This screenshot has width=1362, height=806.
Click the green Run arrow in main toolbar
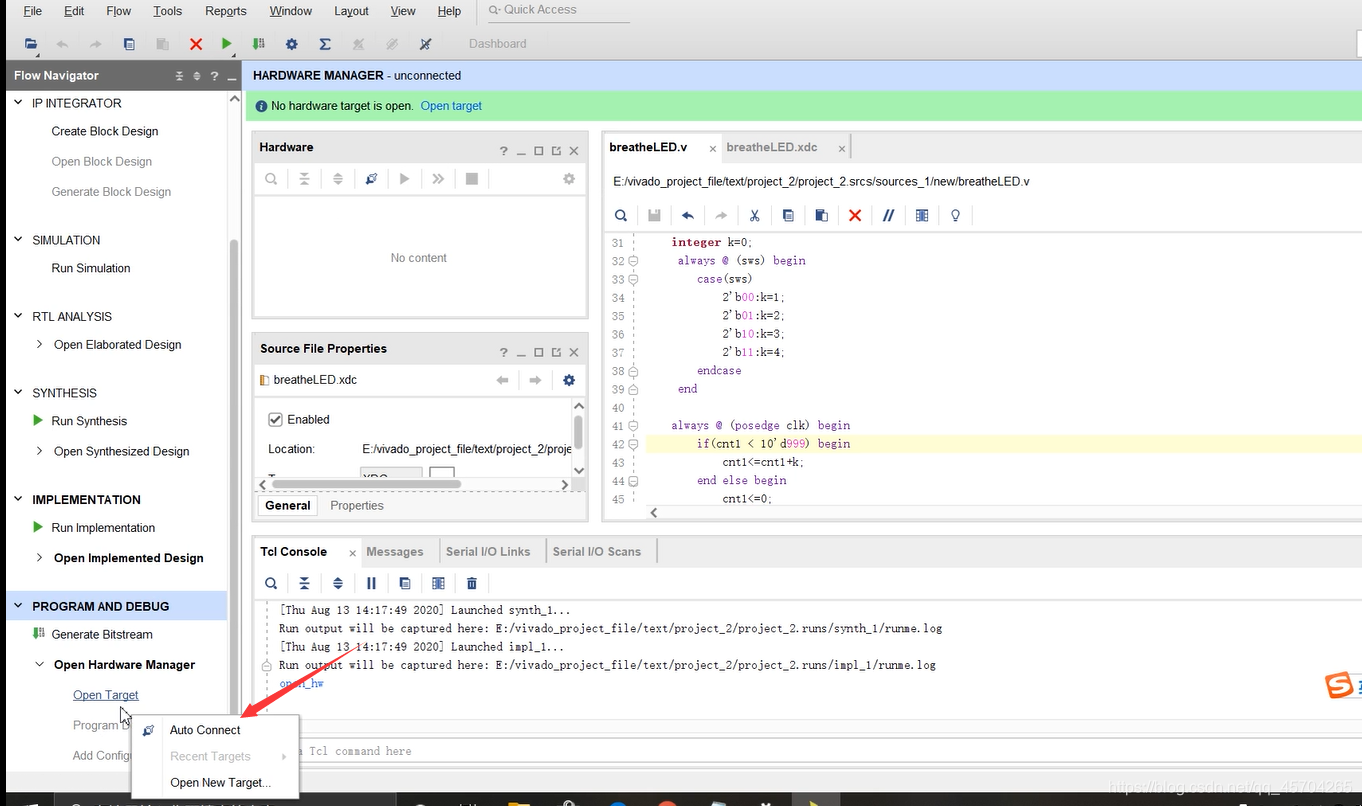pos(227,44)
